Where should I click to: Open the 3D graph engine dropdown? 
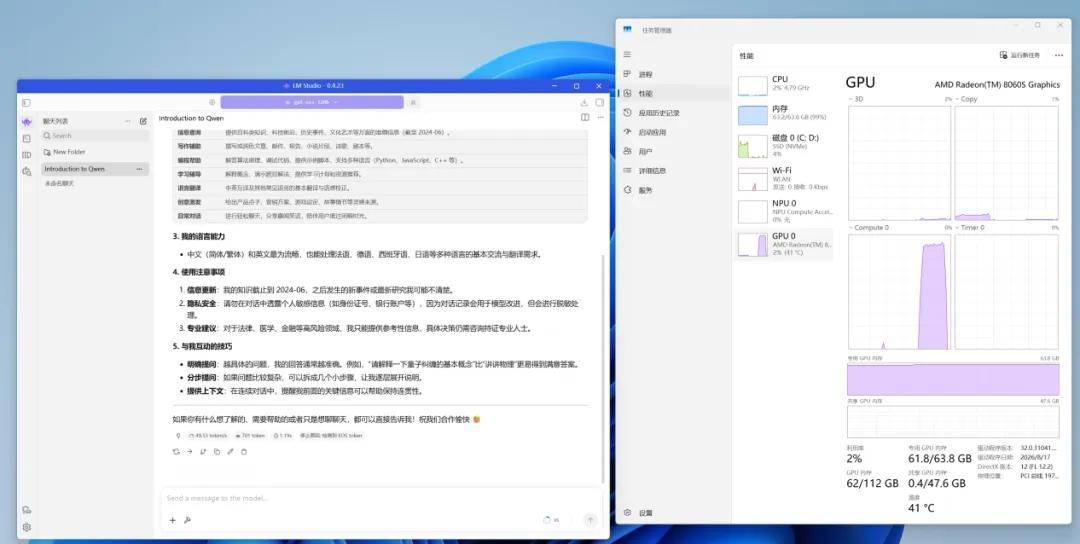point(856,99)
